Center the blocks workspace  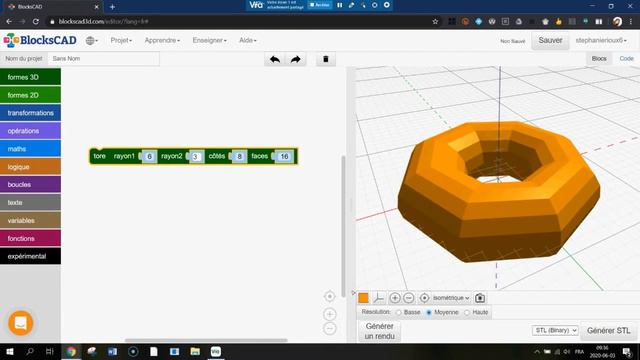pos(330,296)
